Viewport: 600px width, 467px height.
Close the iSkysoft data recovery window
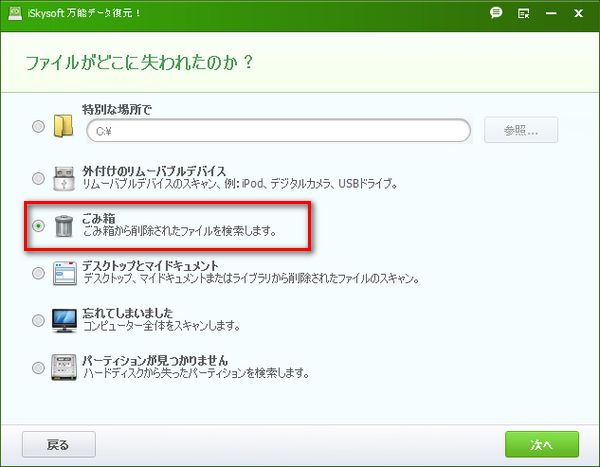pyautogui.click(x=578, y=13)
